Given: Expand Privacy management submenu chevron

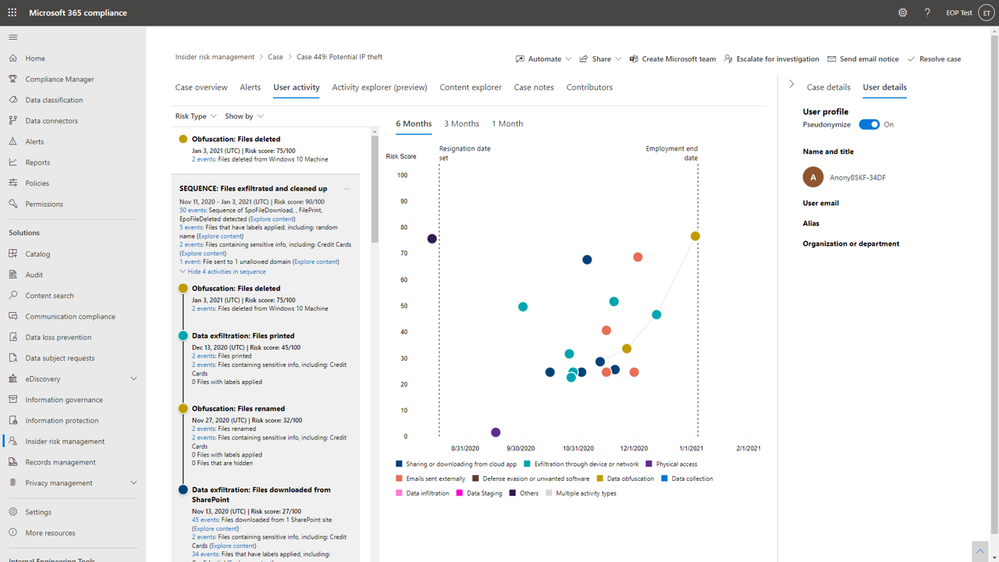Looking at the screenshot, I should point(133,483).
